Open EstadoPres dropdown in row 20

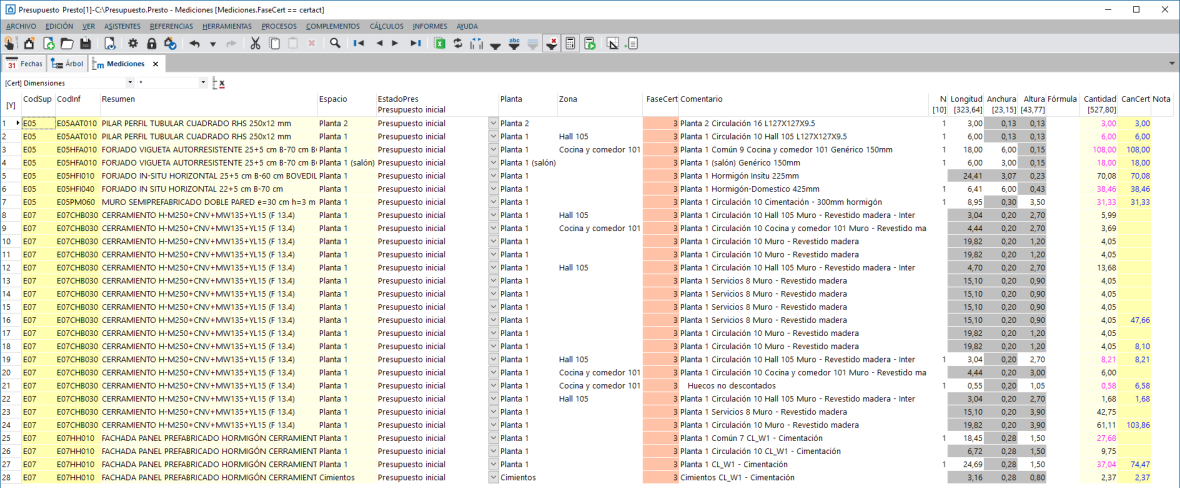click(494, 372)
